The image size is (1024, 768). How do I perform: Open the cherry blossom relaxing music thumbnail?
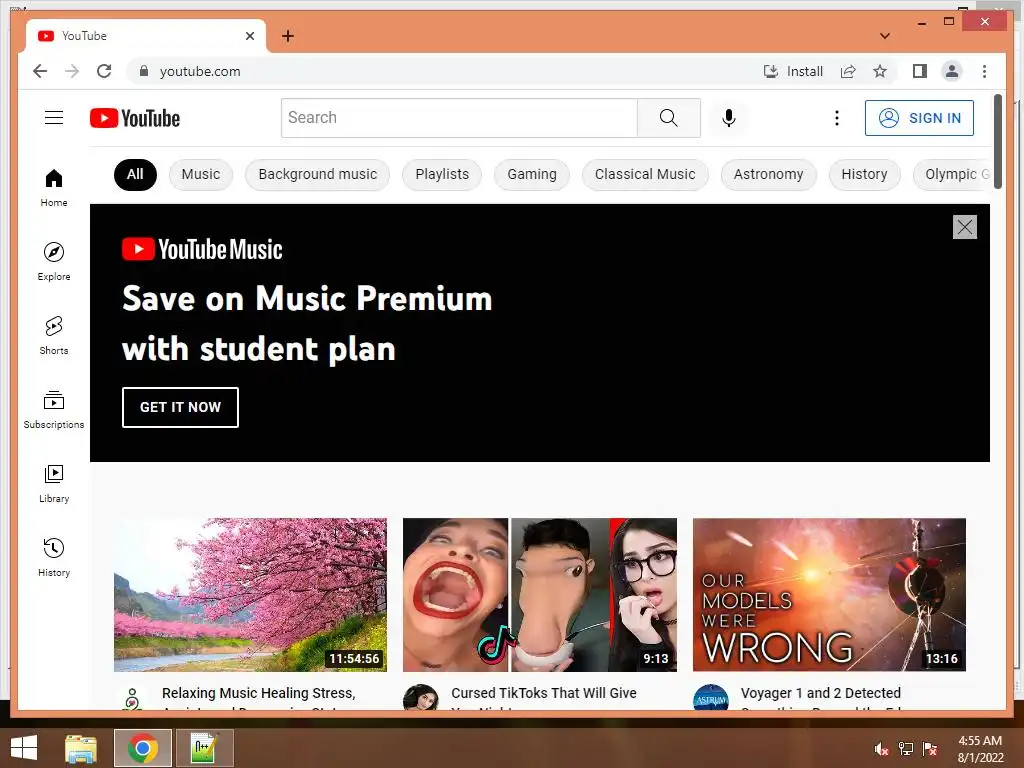tap(250, 595)
